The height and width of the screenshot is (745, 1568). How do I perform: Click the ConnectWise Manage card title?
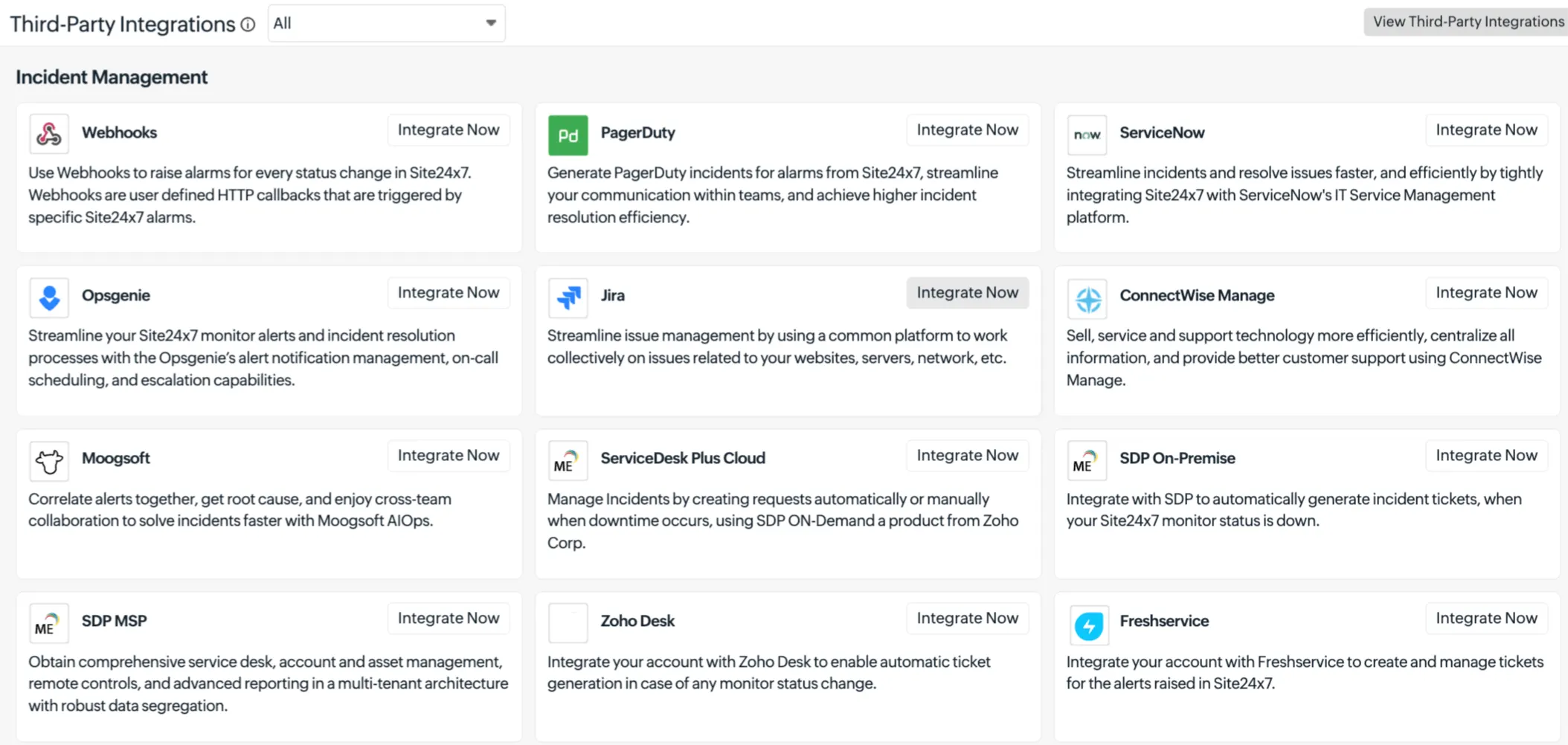1197,295
